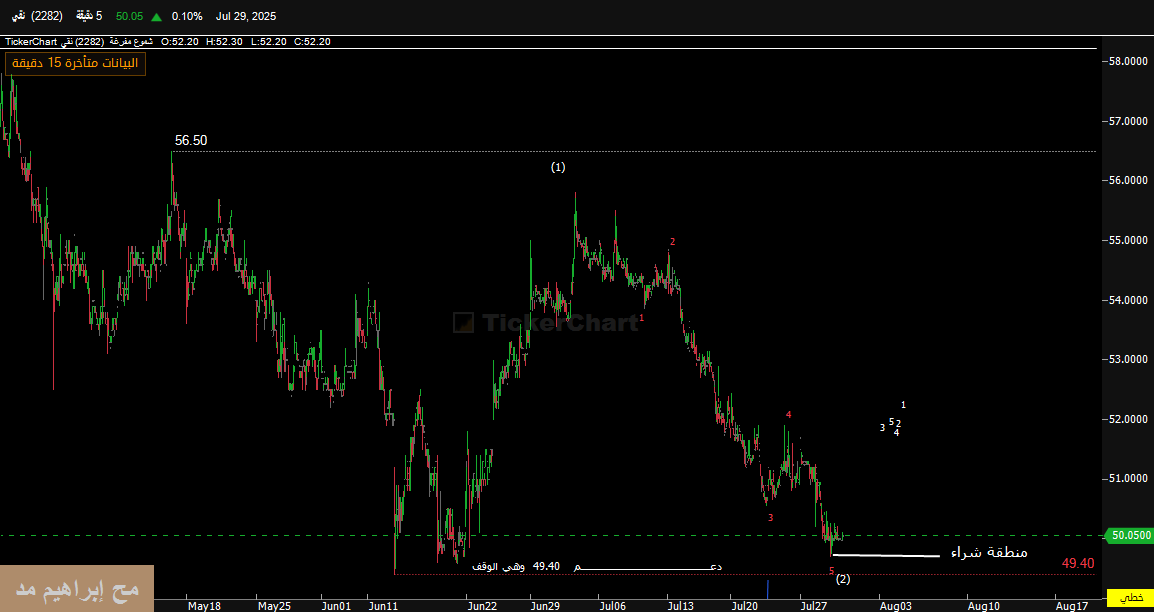Select the 5 دقيقة interval label

click(90, 15)
